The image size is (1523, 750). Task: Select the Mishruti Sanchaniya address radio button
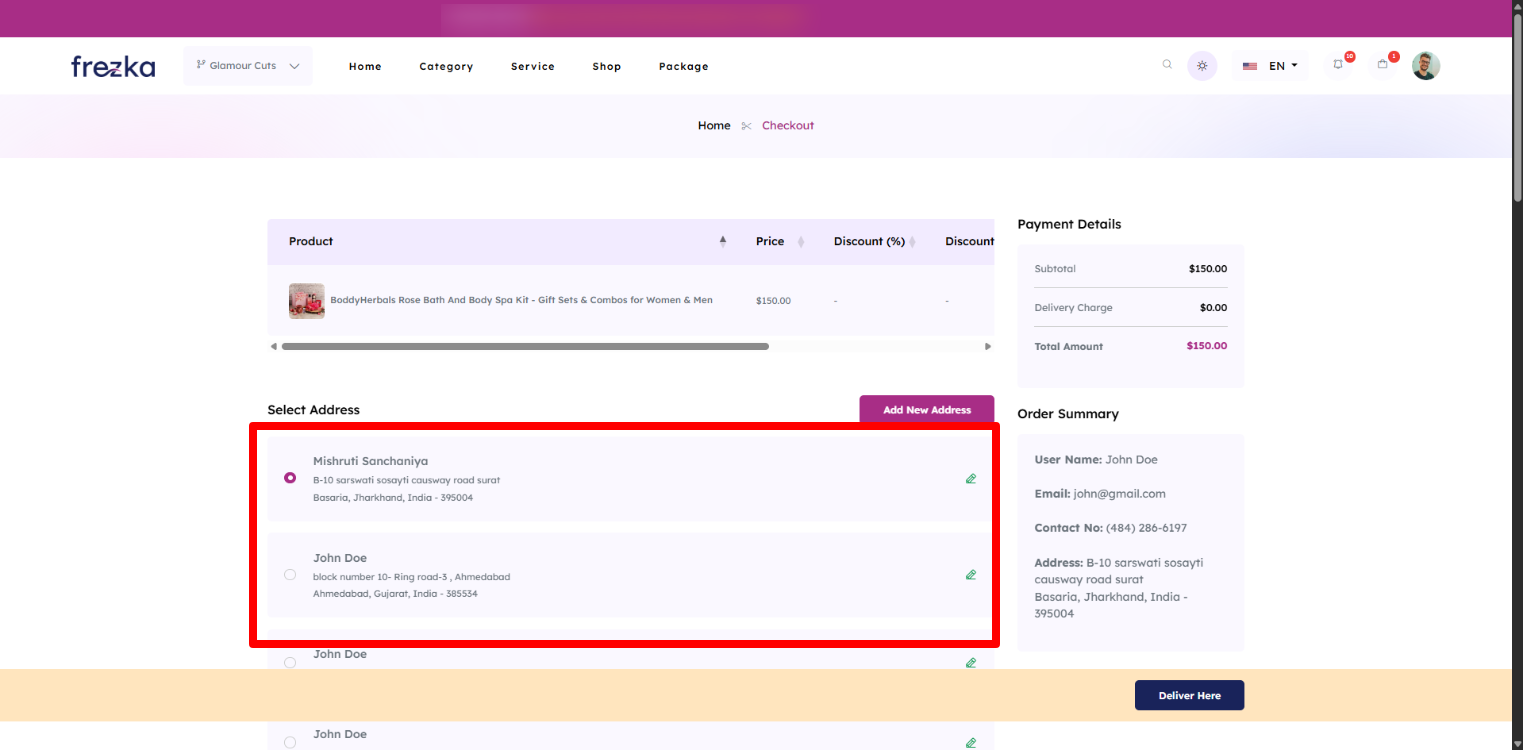coord(290,478)
